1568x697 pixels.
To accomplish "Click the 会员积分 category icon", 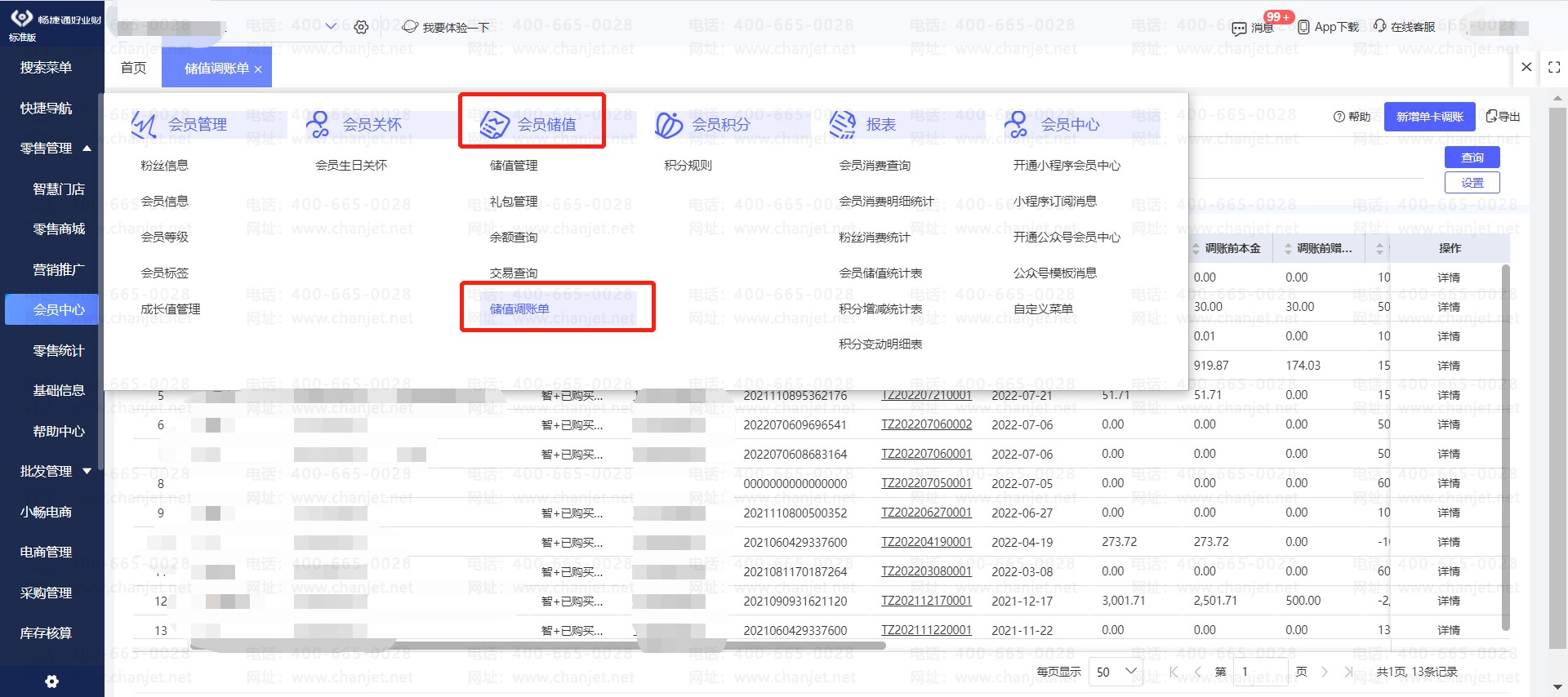I will pos(669,124).
